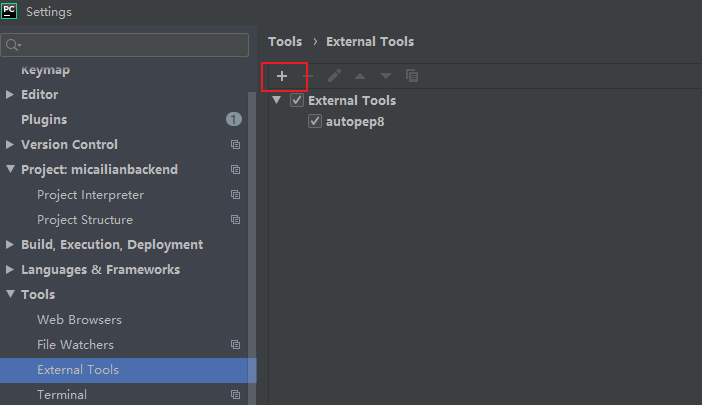Click the PyCharm logo icon in title bar

click(9, 11)
